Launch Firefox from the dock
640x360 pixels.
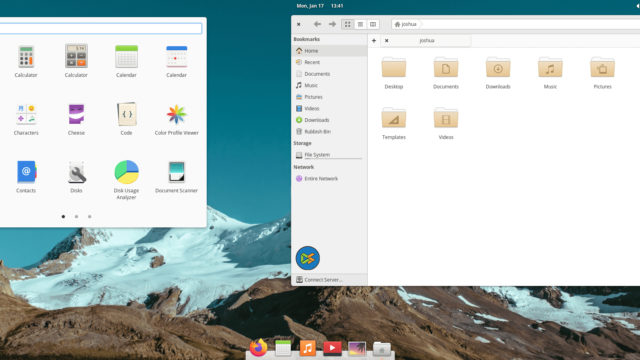coord(258,348)
